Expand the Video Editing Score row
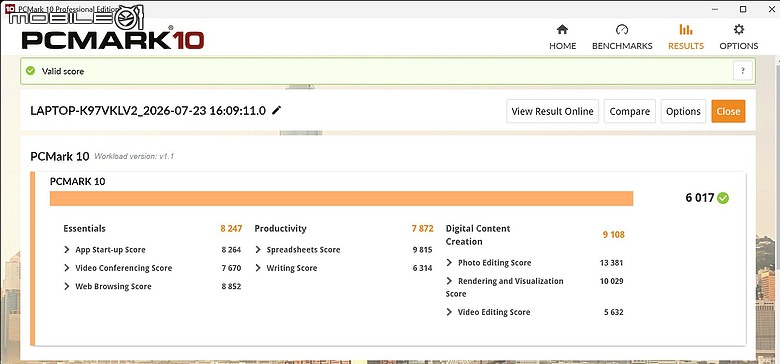The width and height of the screenshot is (780, 364). (x=449, y=312)
